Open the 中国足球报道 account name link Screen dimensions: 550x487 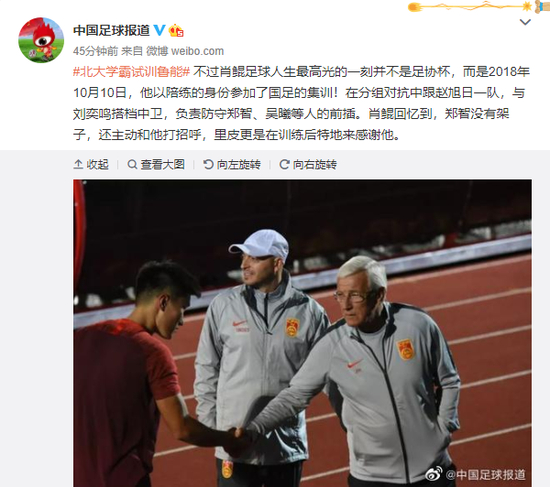[x=111, y=31]
